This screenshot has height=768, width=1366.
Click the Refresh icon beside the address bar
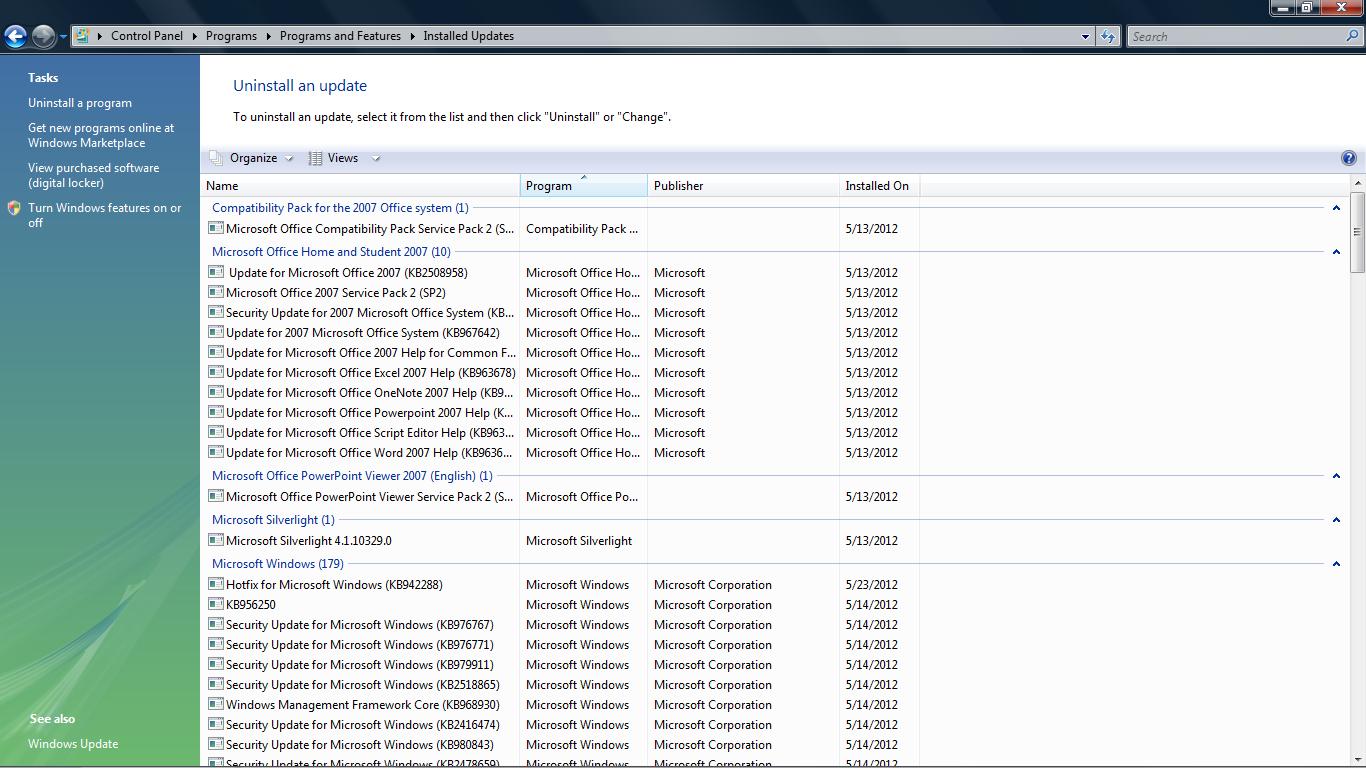click(1107, 36)
